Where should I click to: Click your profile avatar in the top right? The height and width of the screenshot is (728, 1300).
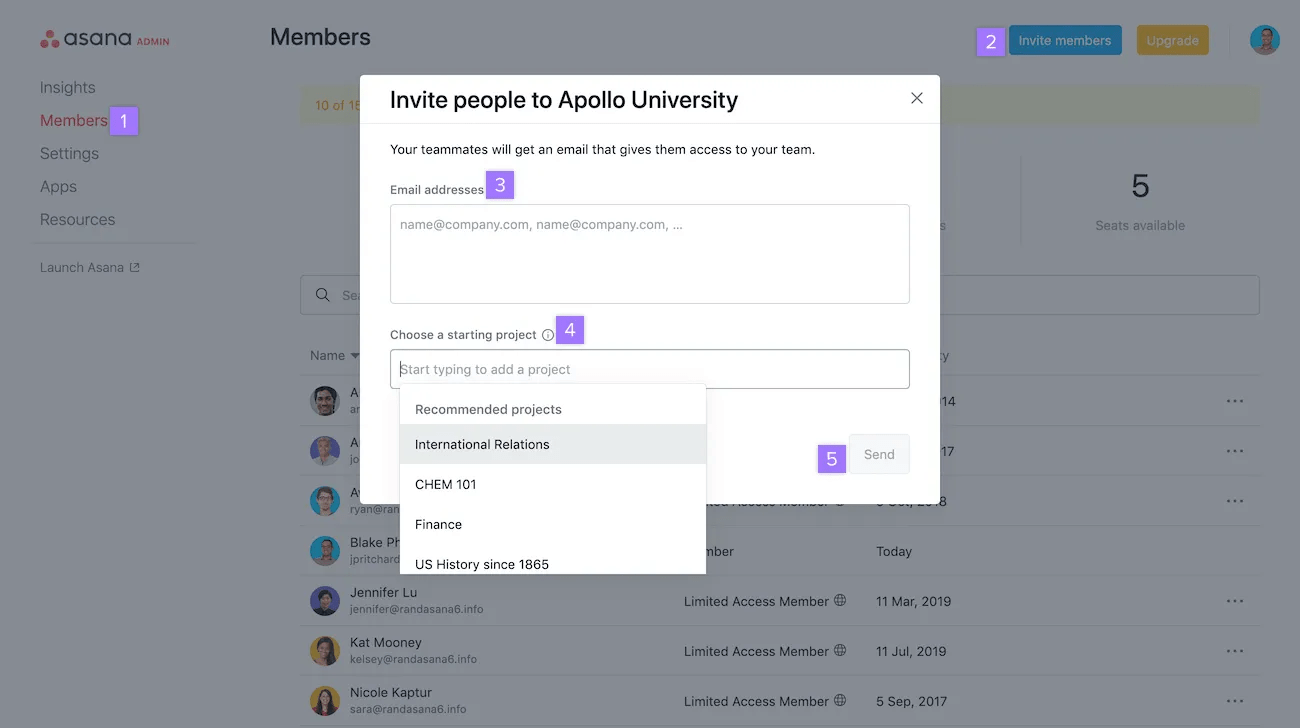coord(1264,40)
